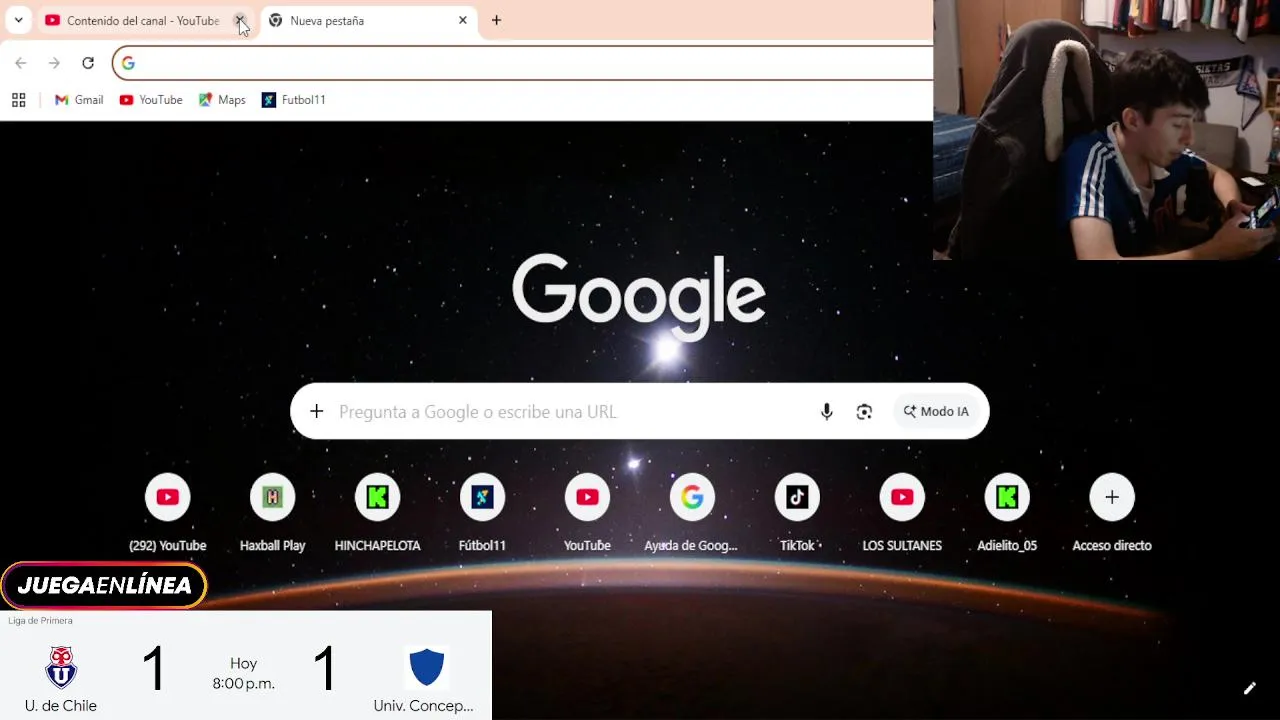1280x720 pixels.
Task: Close the Contenido del canal YouTube tab
Action: coord(240,20)
